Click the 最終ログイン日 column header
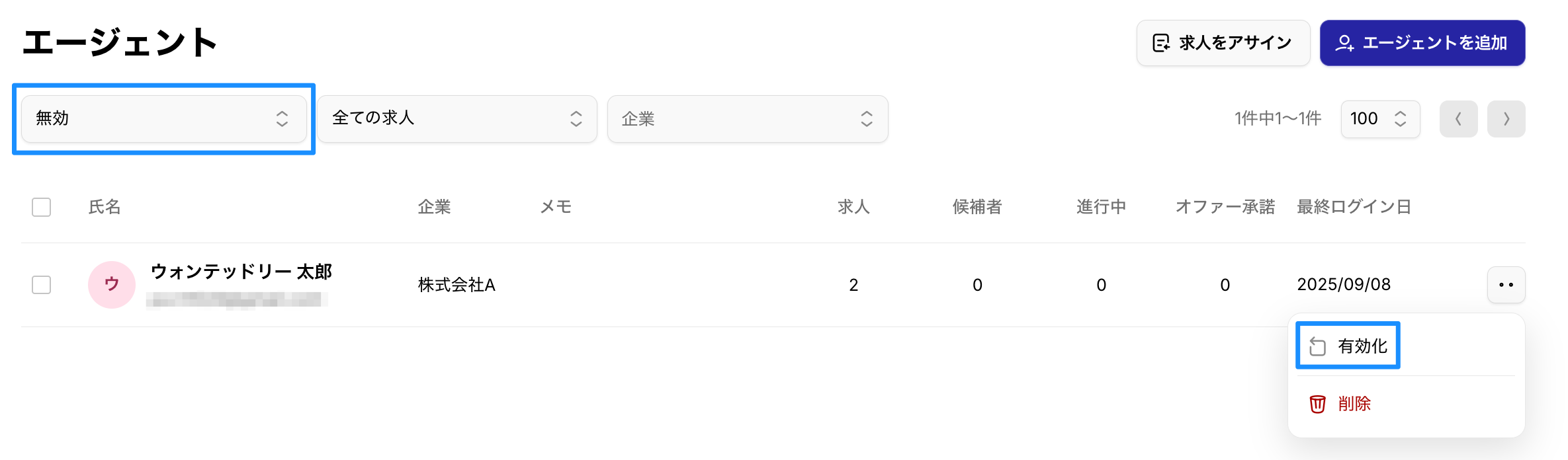Screen dimensions: 1568x460 pos(1354,207)
